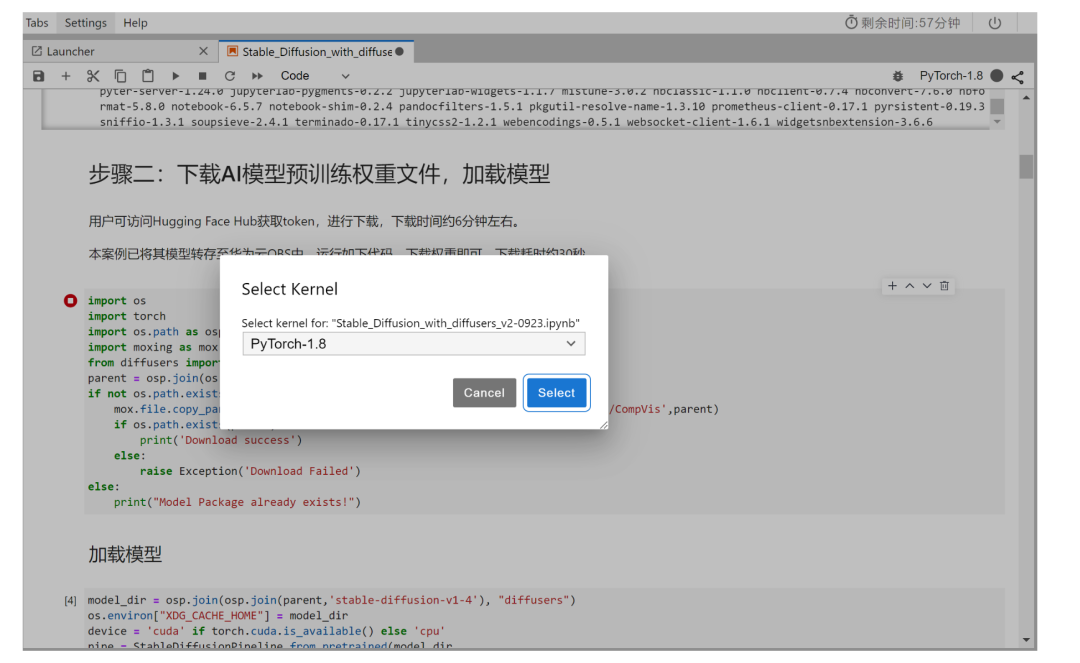Click the 'Model Package already exists!' print line
Image resolution: width=1080 pixels, height=663 pixels.
point(238,502)
